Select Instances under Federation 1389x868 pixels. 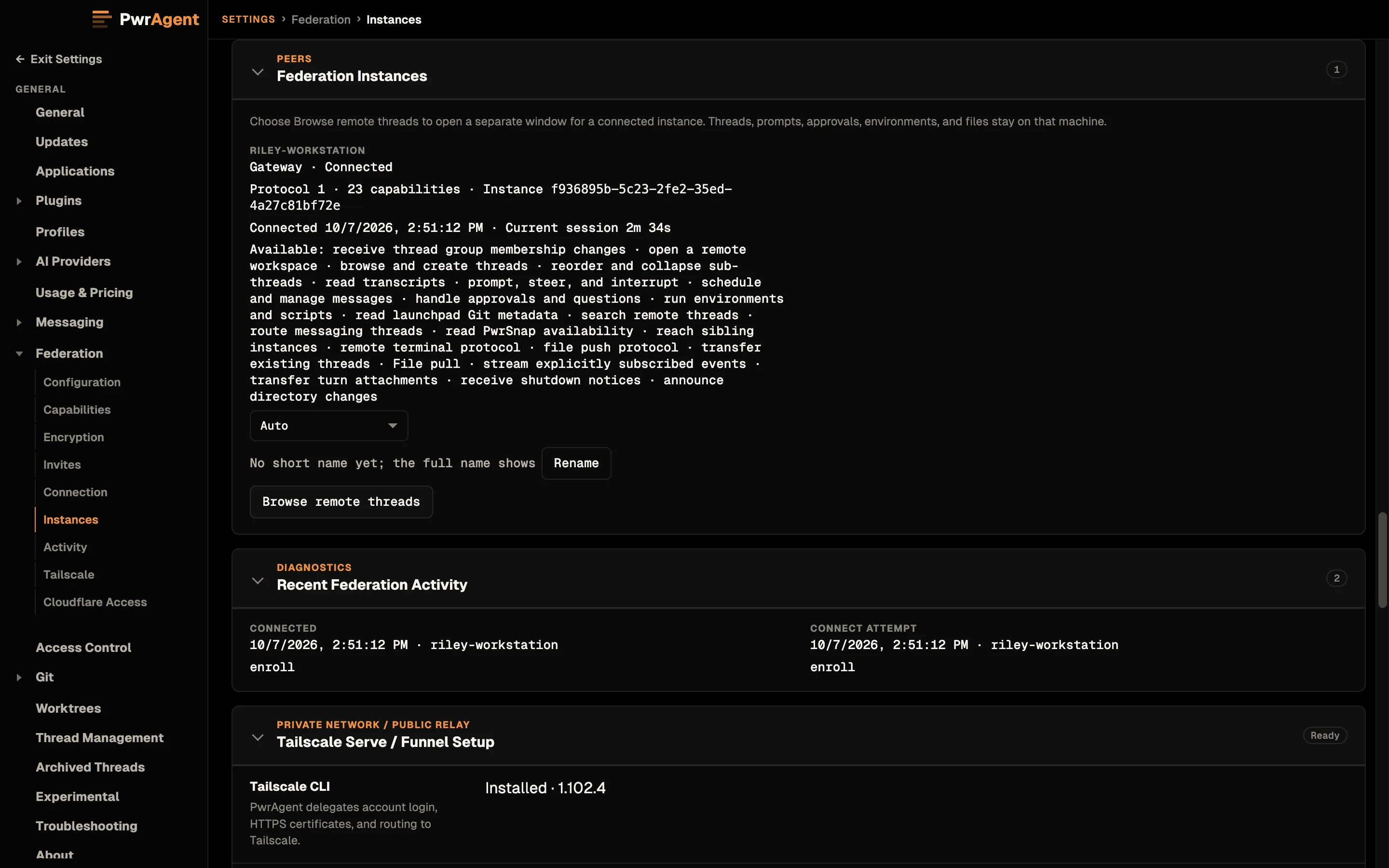tap(70, 520)
